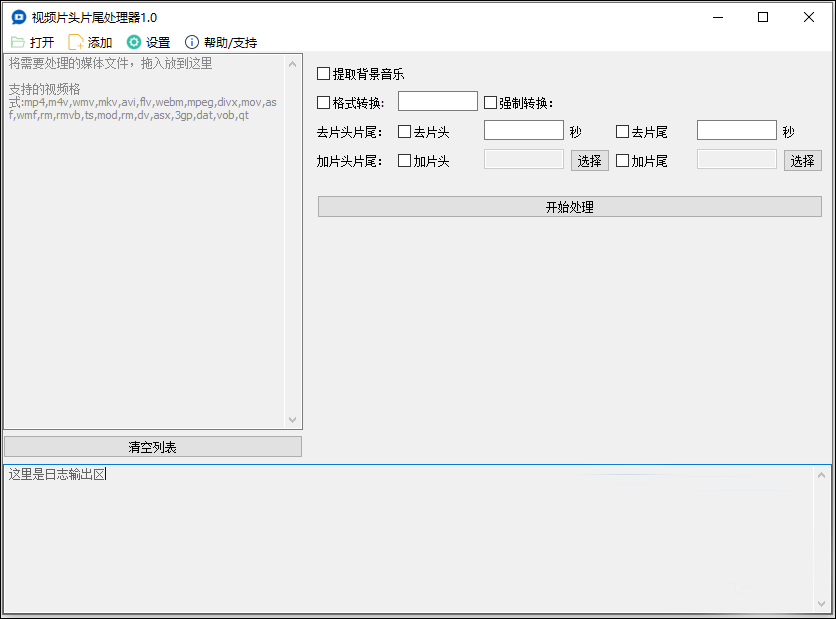Click the 清空列表 button
Image resolution: width=836 pixels, height=619 pixels.
152,447
